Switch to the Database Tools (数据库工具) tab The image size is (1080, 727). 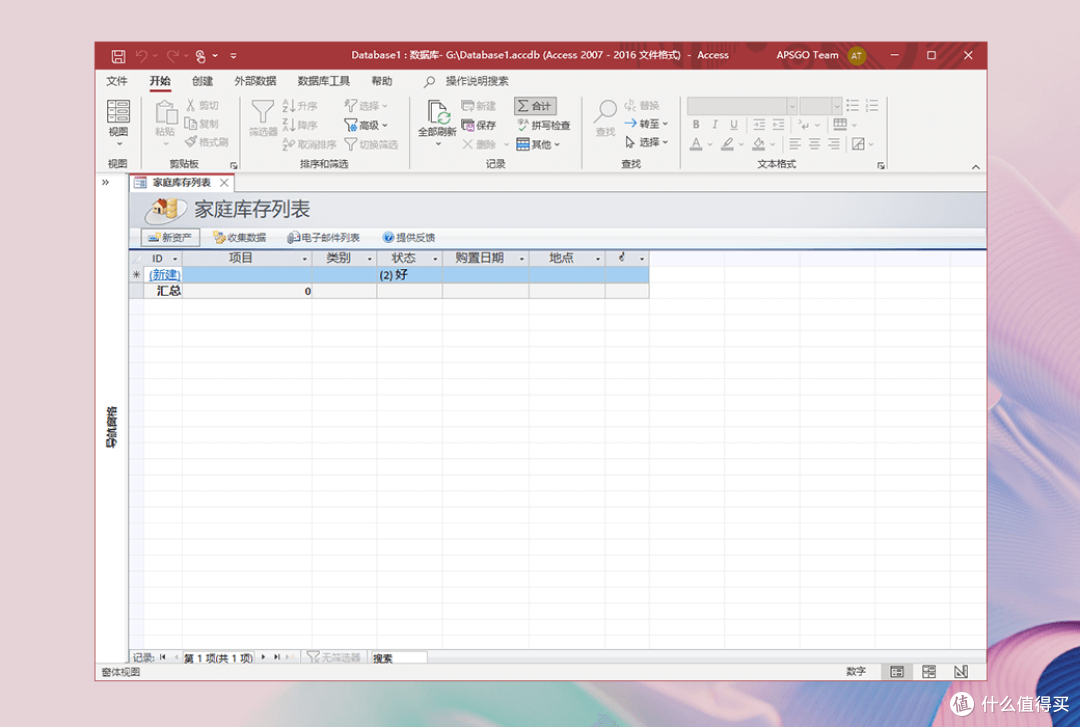click(x=324, y=81)
